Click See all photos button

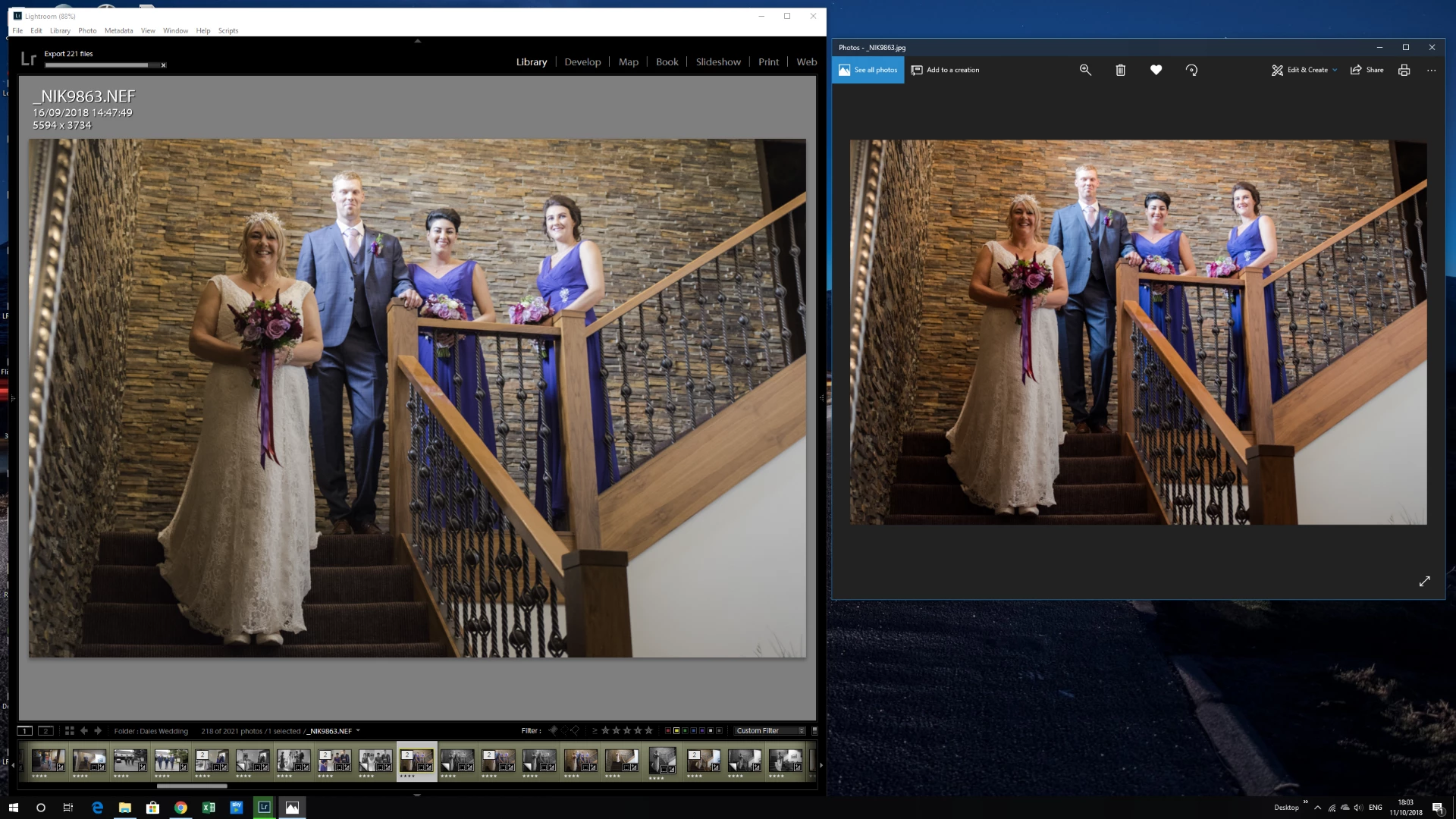click(x=868, y=70)
